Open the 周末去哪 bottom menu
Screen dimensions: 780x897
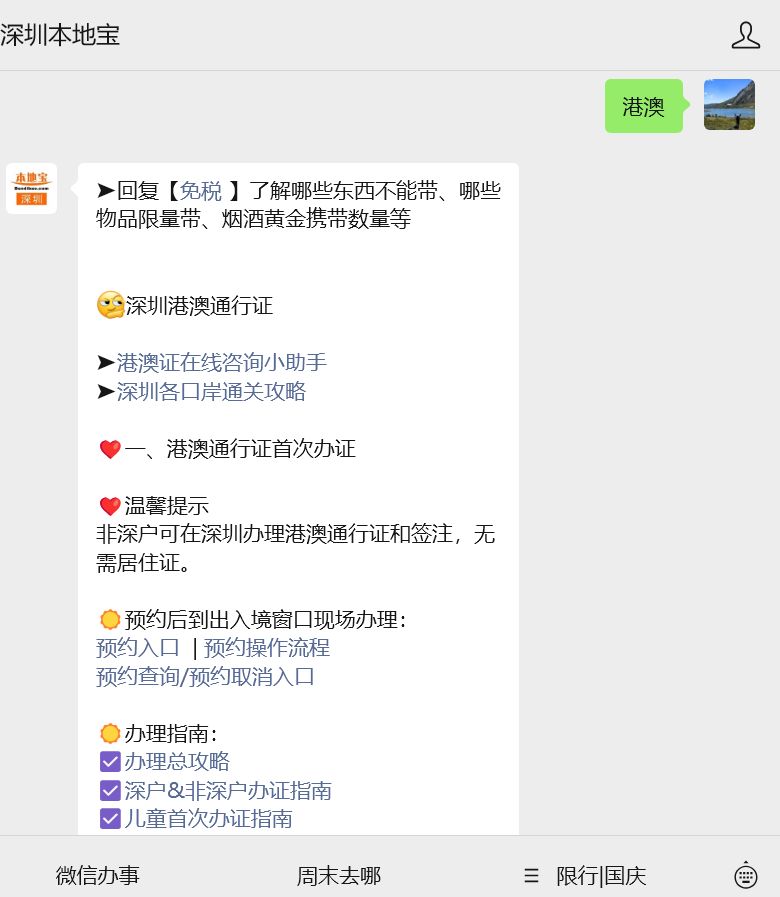click(339, 876)
